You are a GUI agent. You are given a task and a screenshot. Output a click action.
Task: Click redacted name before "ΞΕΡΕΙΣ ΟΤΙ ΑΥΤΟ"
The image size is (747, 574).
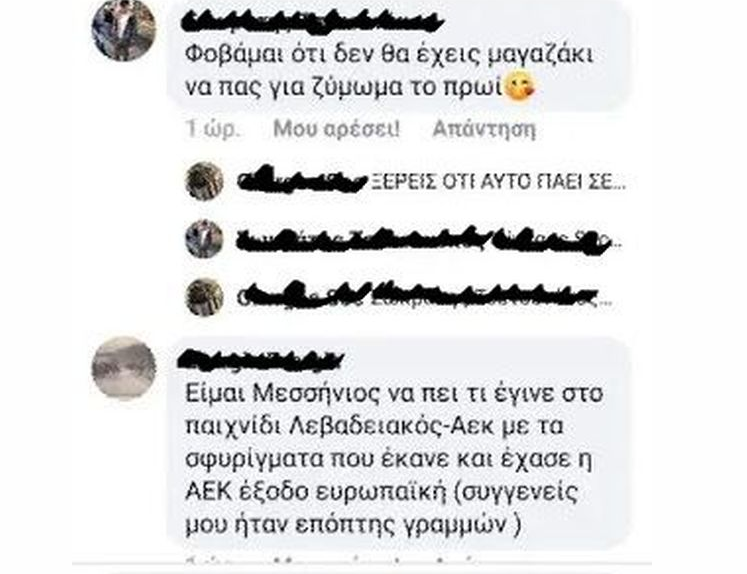pos(302,181)
